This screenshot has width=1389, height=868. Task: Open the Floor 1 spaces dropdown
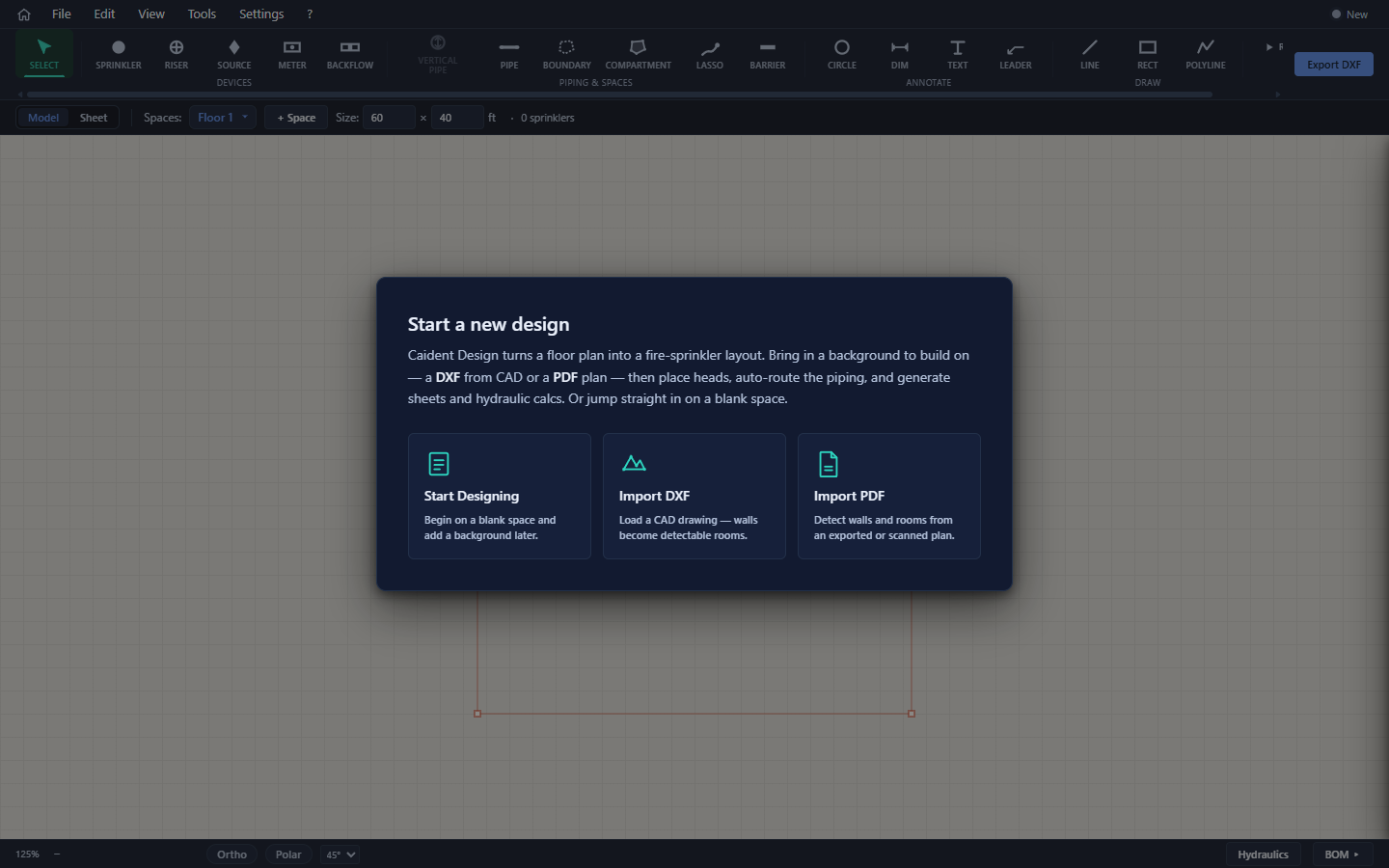pyautogui.click(x=223, y=118)
